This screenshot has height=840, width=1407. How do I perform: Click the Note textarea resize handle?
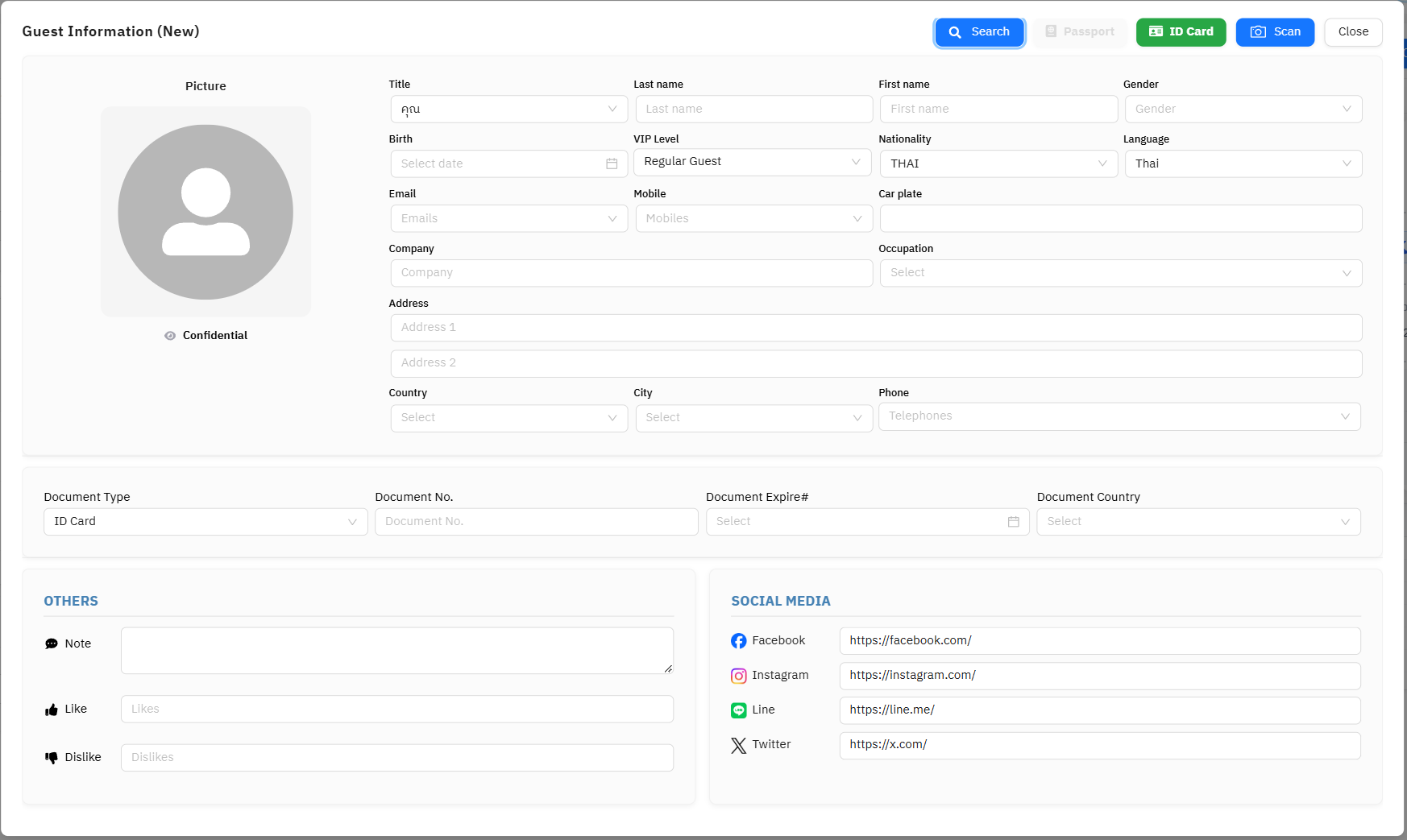pyautogui.click(x=668, y=668)
